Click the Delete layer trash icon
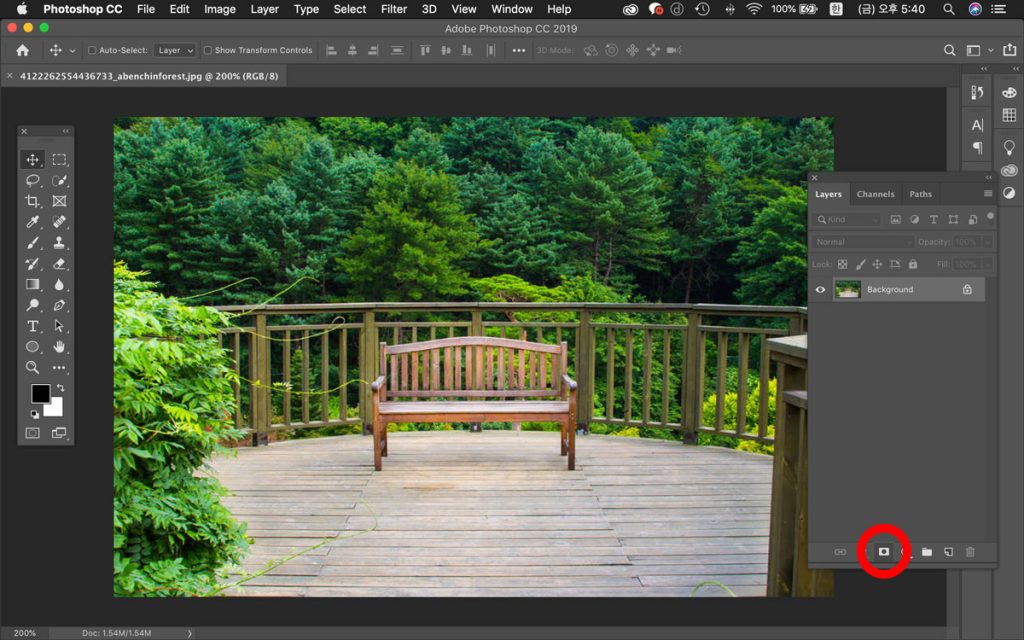The height and width of the screenshot is (640, 1024). tap(970, 552)
